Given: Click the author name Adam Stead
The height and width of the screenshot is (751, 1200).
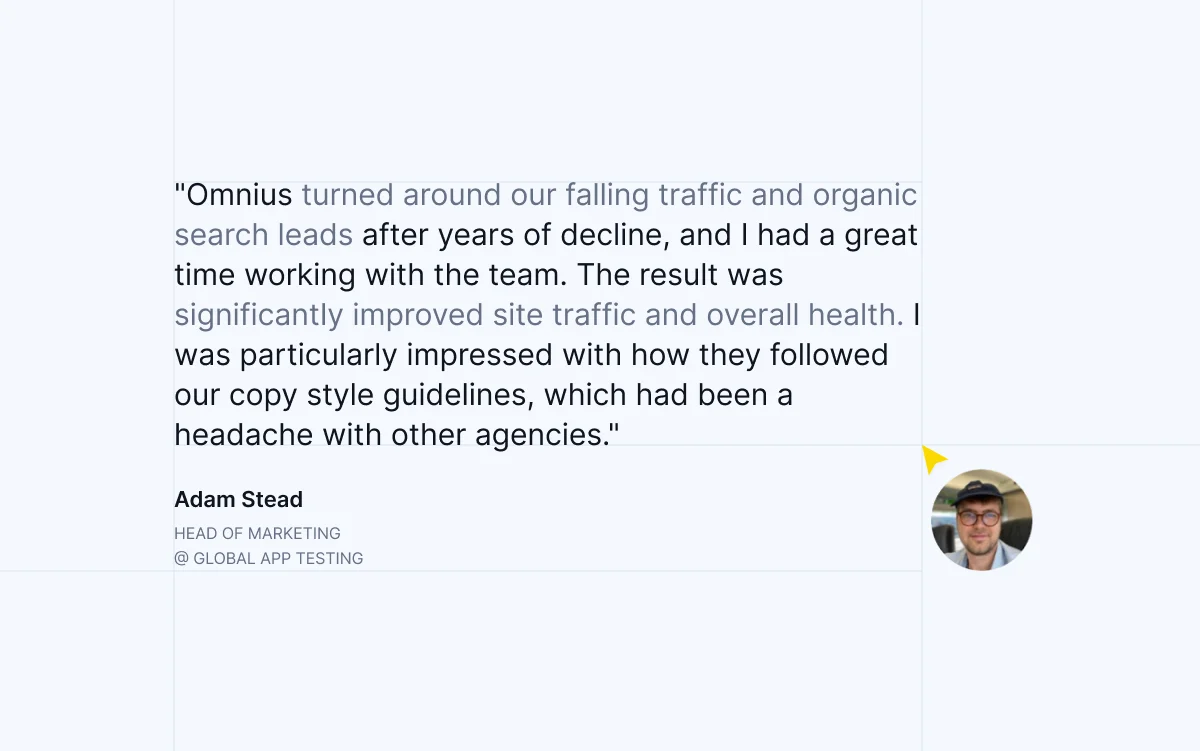Looking at the screenshot, I should (238, 499).
